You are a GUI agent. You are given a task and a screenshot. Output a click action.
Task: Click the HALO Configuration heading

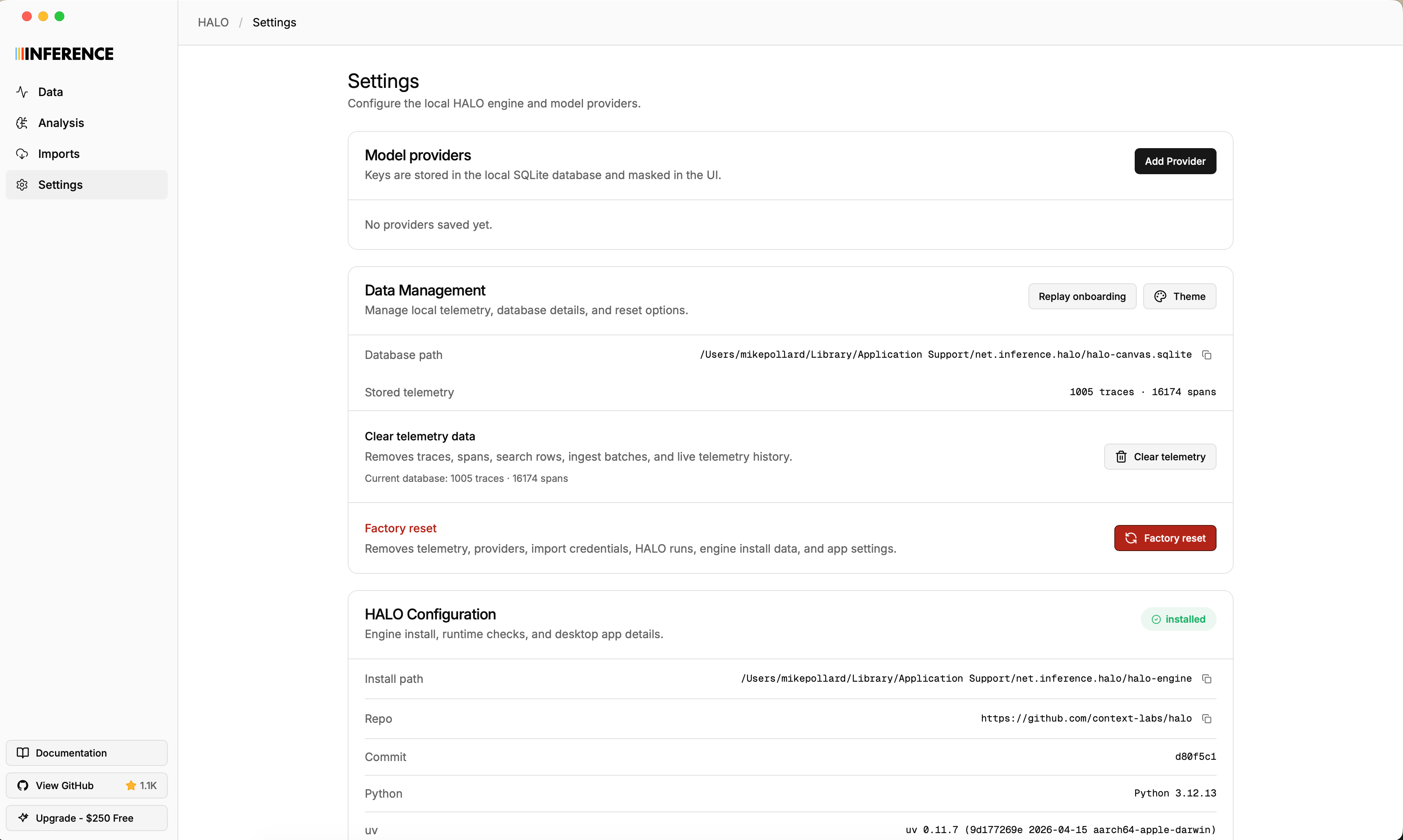coord(430,614)
